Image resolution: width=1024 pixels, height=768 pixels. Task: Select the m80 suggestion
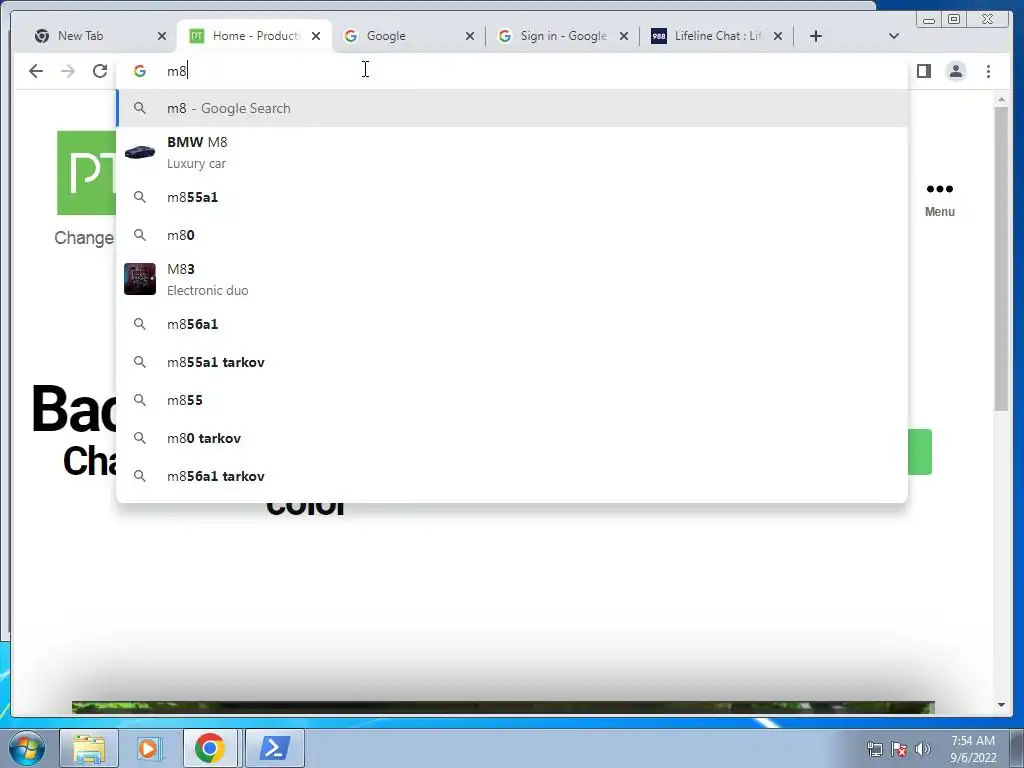pyautogui.click(x=512, y=235)
